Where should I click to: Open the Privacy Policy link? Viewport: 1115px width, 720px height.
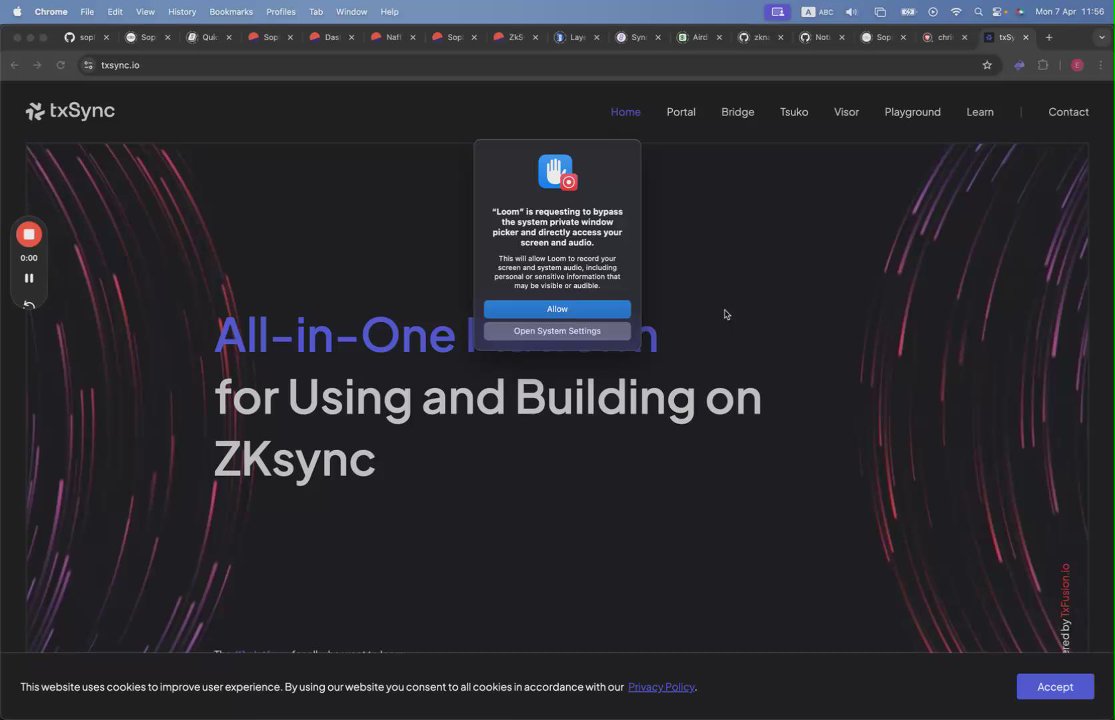[x=661, y=687]
